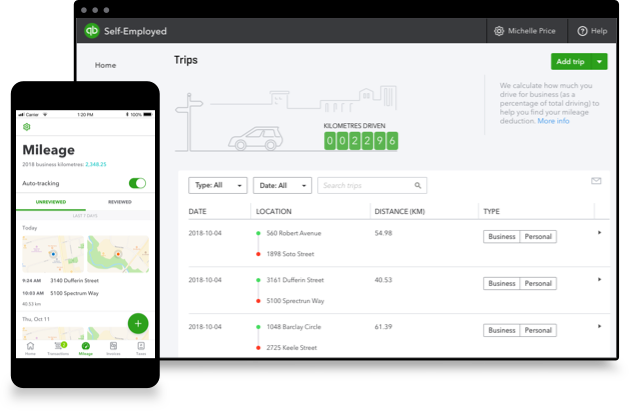
Task: Mark 3161 Dufferin Street trip as Business
Action: point(501,283)
